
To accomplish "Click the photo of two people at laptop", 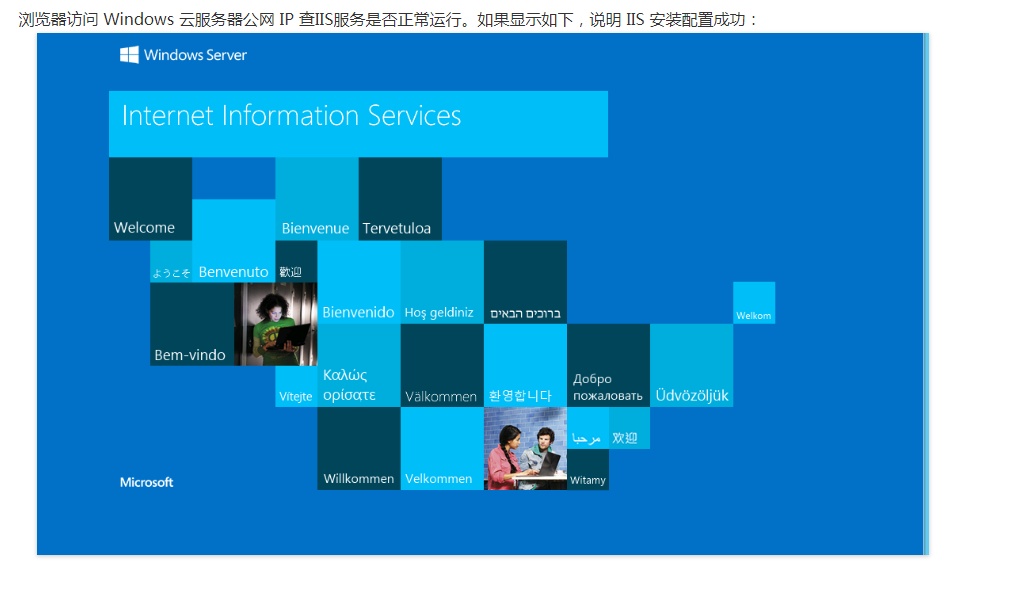I will pos(525,449).
